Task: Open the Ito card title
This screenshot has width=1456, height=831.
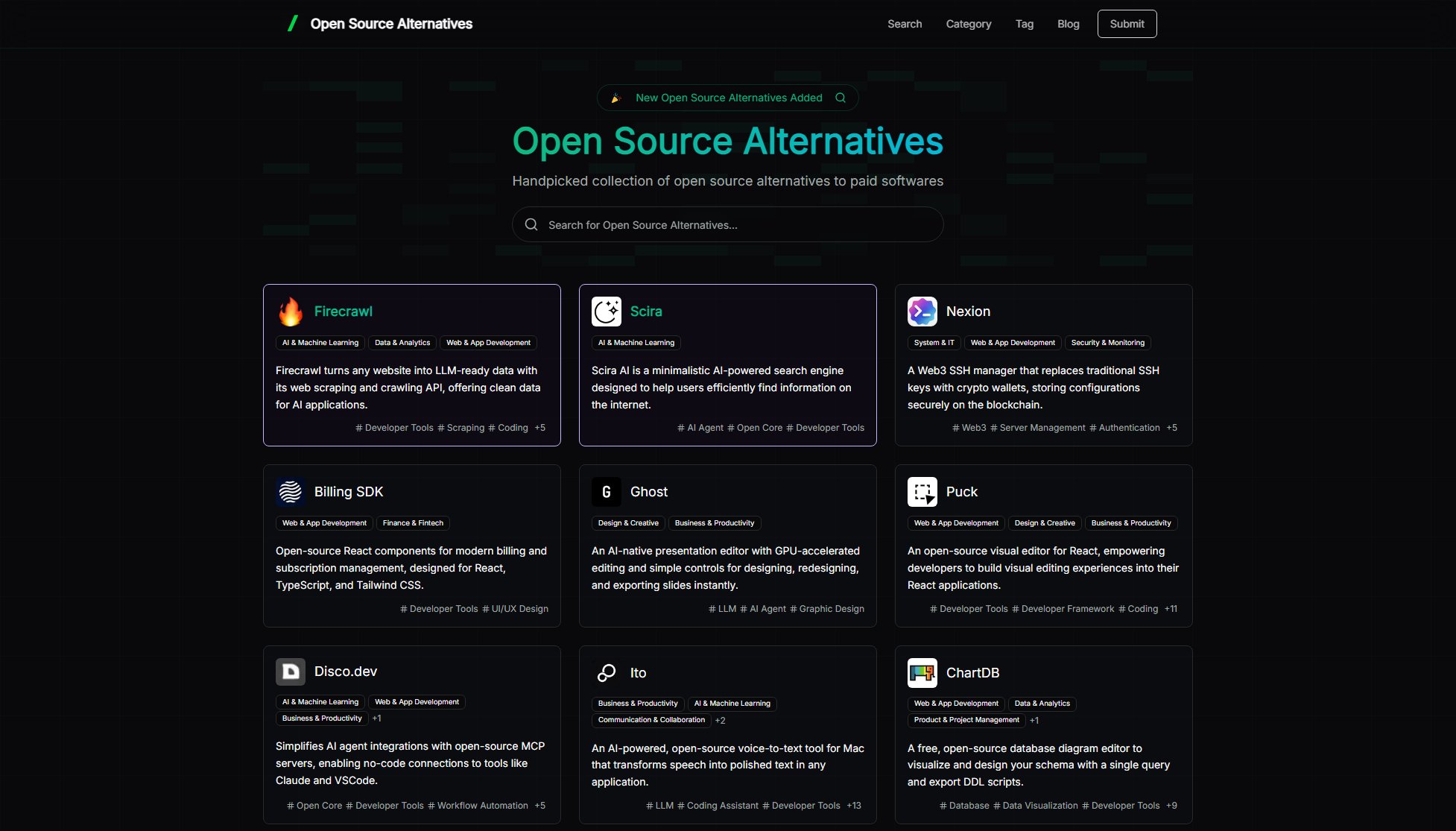Action: coord(638,673)
